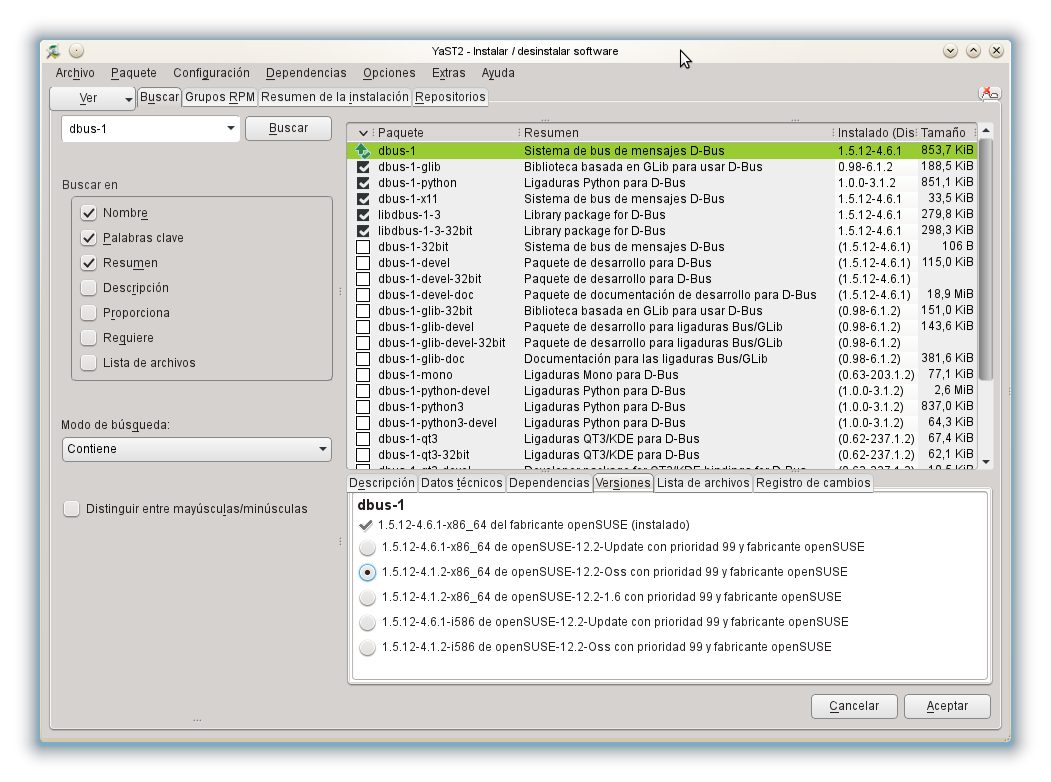Select 1.5.12-4.1.2-x86_64 openSUSE-12.2-1.6 version

pos(367,597)
